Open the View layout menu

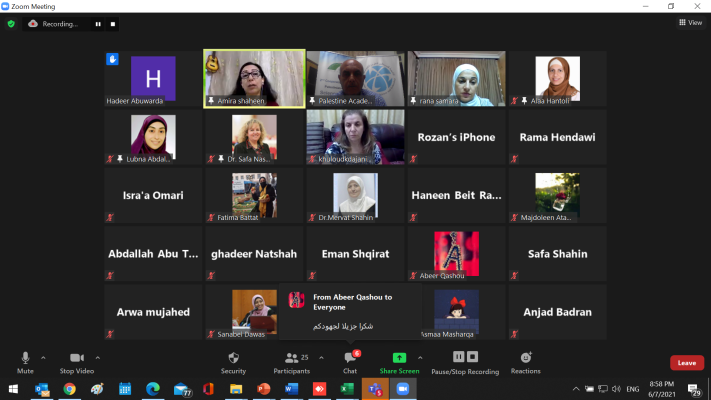[x=689, y=23]
